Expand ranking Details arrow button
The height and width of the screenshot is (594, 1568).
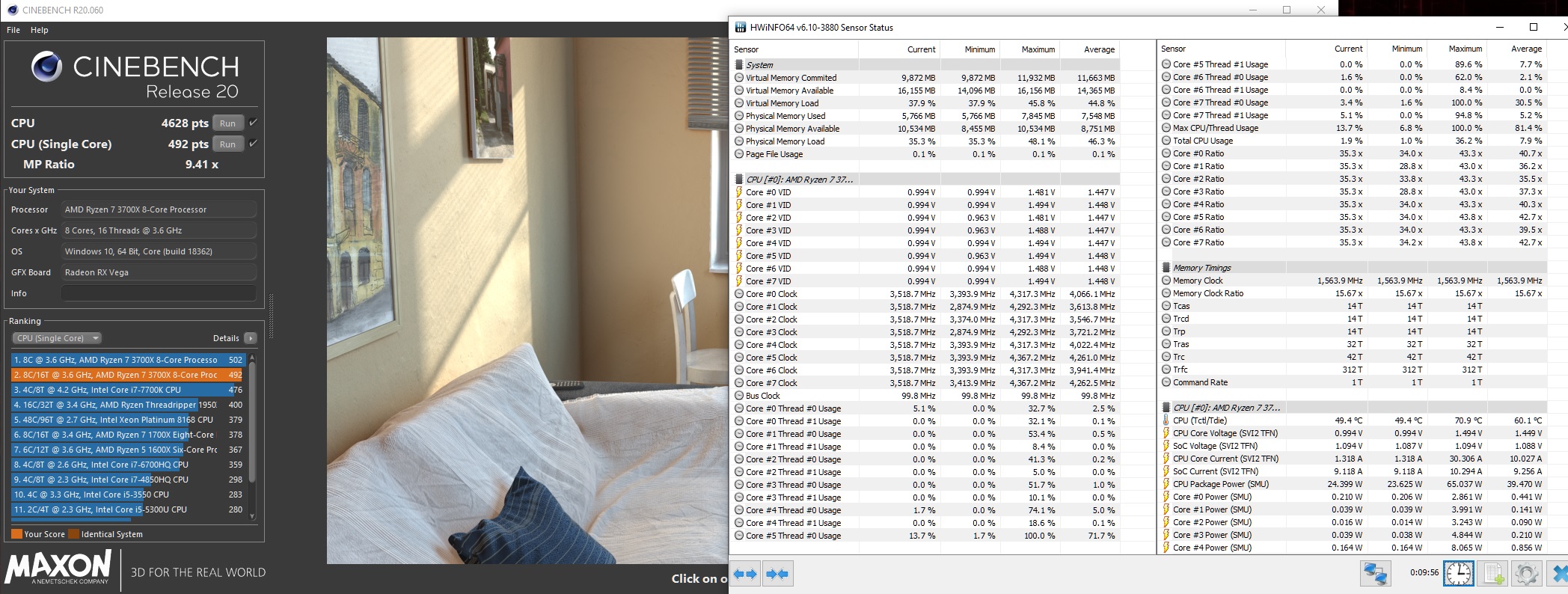pos(250,338)
